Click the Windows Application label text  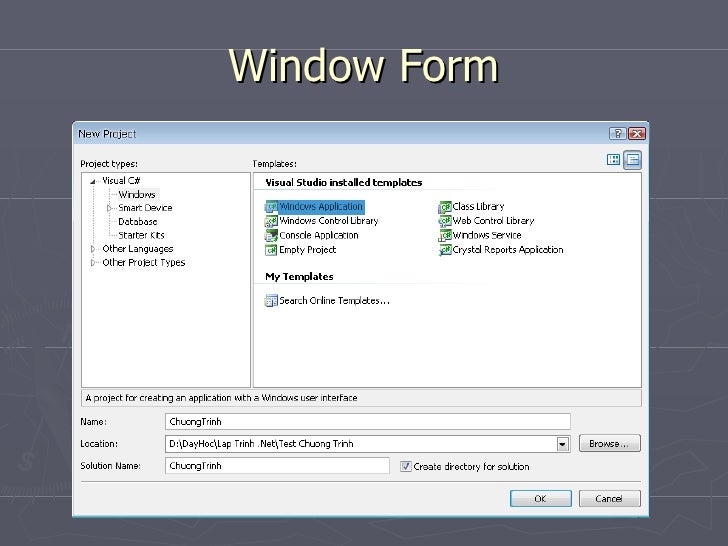[321, 207]
